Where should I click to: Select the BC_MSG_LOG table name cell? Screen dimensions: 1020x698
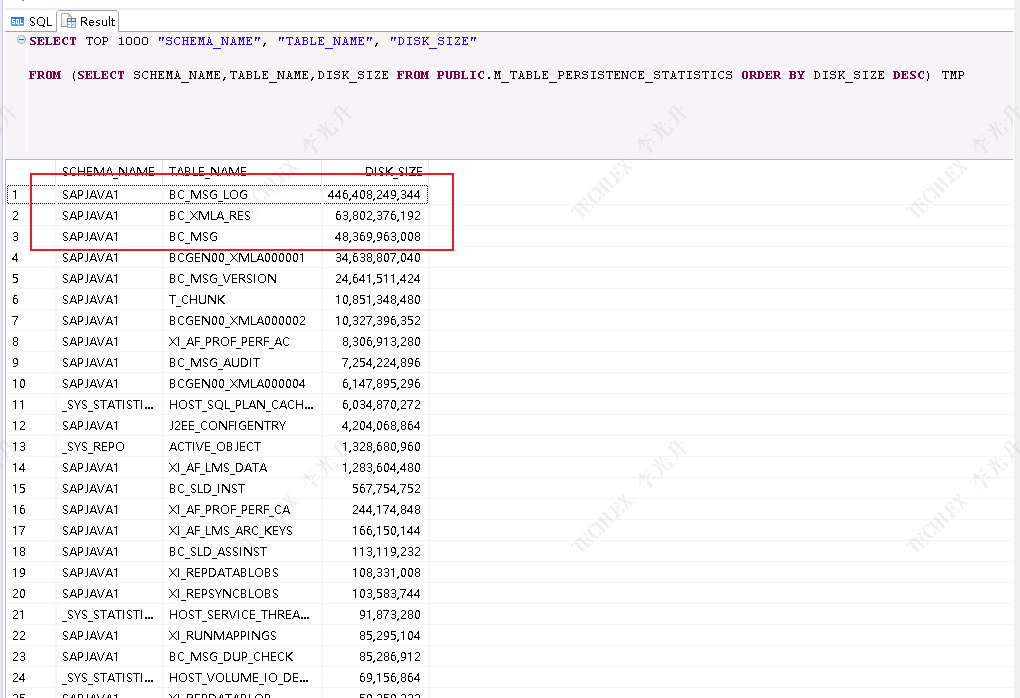tap(242, 195)
